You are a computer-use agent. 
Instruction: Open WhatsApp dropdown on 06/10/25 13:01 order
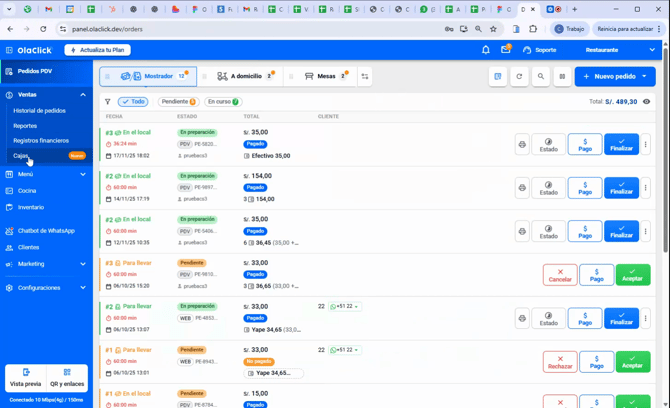coord(345,350)
